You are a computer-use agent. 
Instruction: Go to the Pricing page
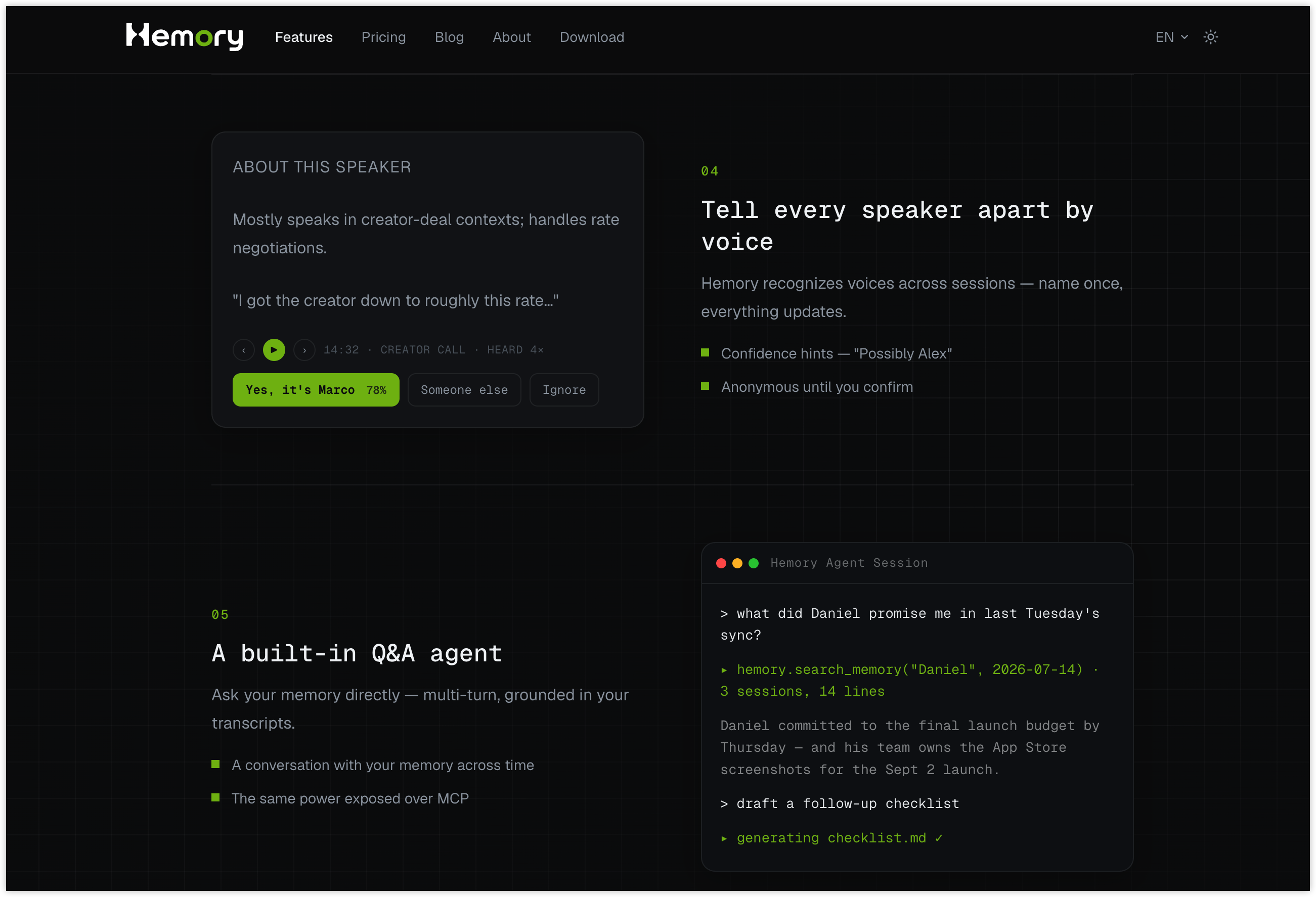pos(383,37)
